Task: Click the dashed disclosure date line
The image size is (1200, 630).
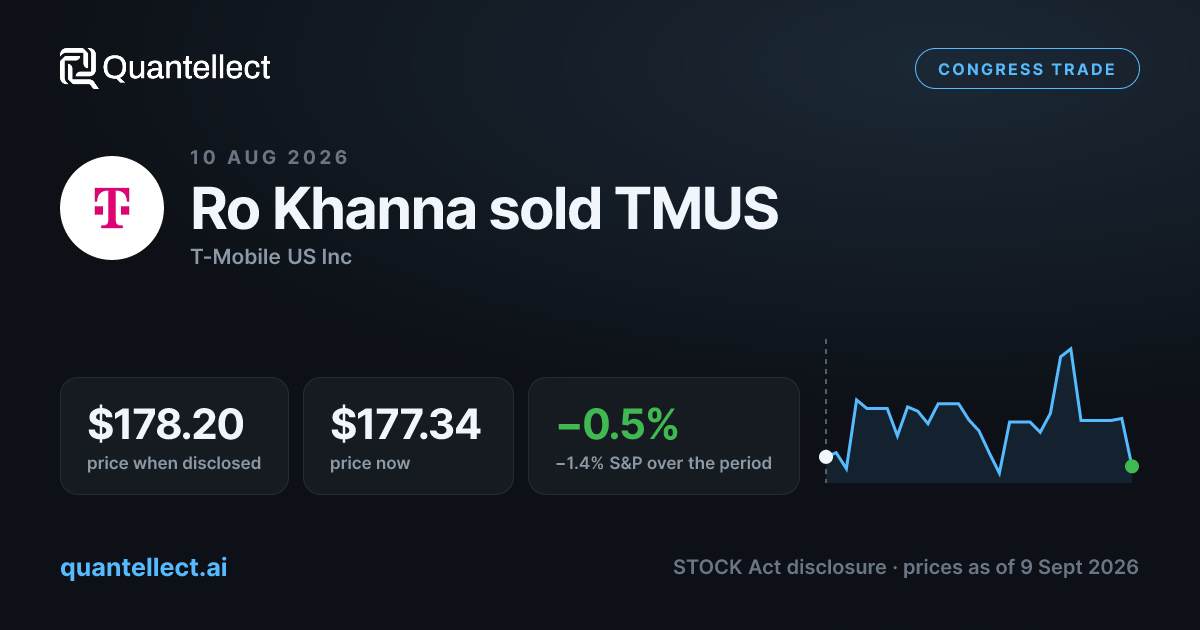Action: point(826,411)
